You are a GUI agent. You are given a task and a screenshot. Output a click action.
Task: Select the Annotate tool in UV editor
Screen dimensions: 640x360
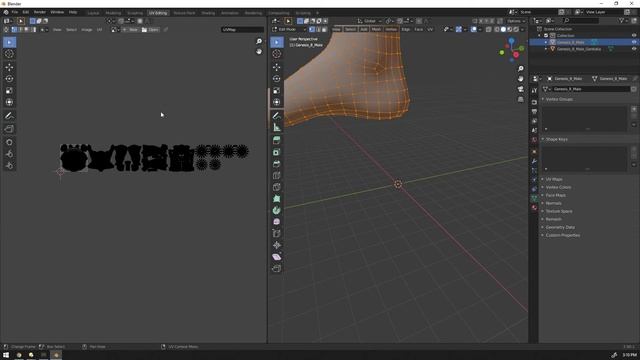click(x=9, y=116)
